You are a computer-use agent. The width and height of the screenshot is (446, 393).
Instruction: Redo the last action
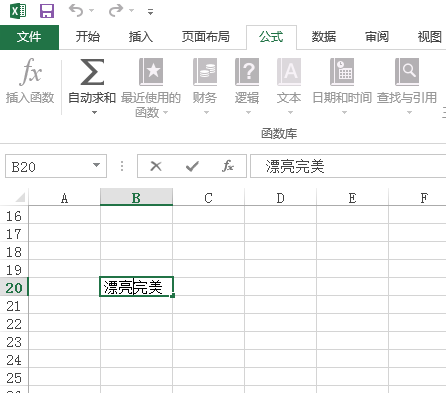pyautogui.click(x=116, y=11)
